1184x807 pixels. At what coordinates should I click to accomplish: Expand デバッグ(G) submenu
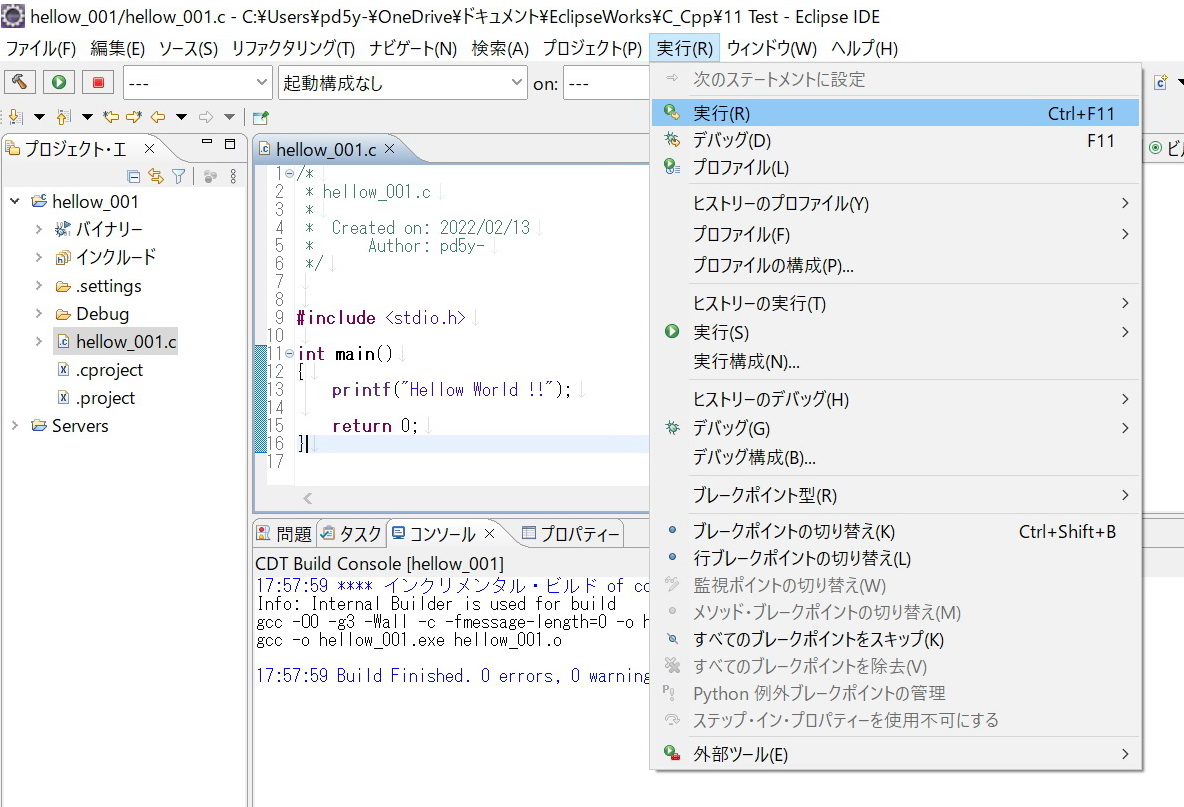coord(896,428)
